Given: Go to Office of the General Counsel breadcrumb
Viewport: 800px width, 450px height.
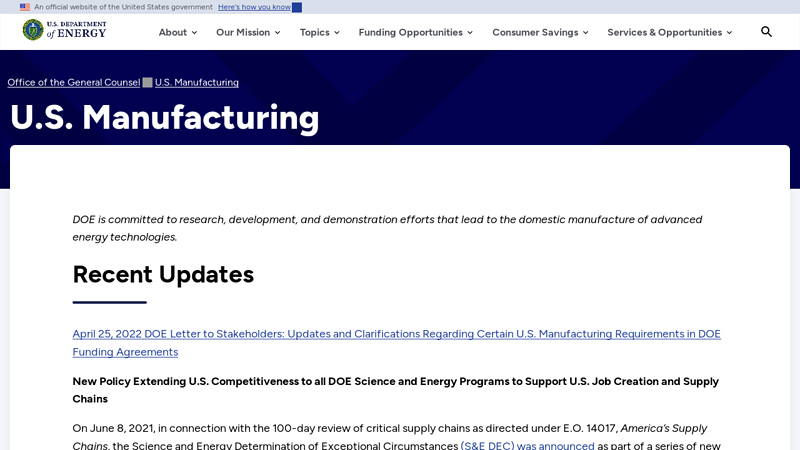Looking at the screenshot, I should tap(73, 82).
